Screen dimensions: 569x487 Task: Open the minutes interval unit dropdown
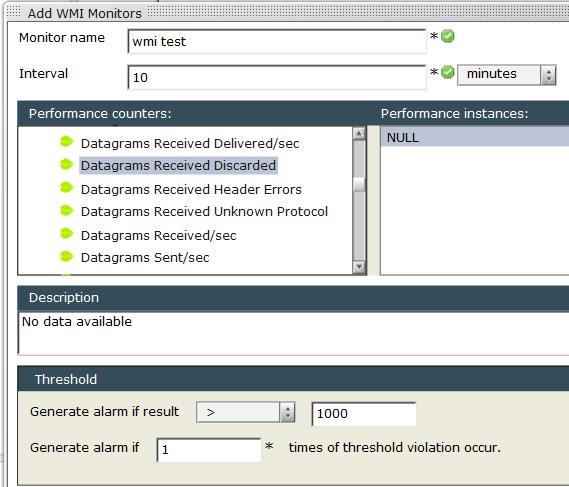click(506, 75)
